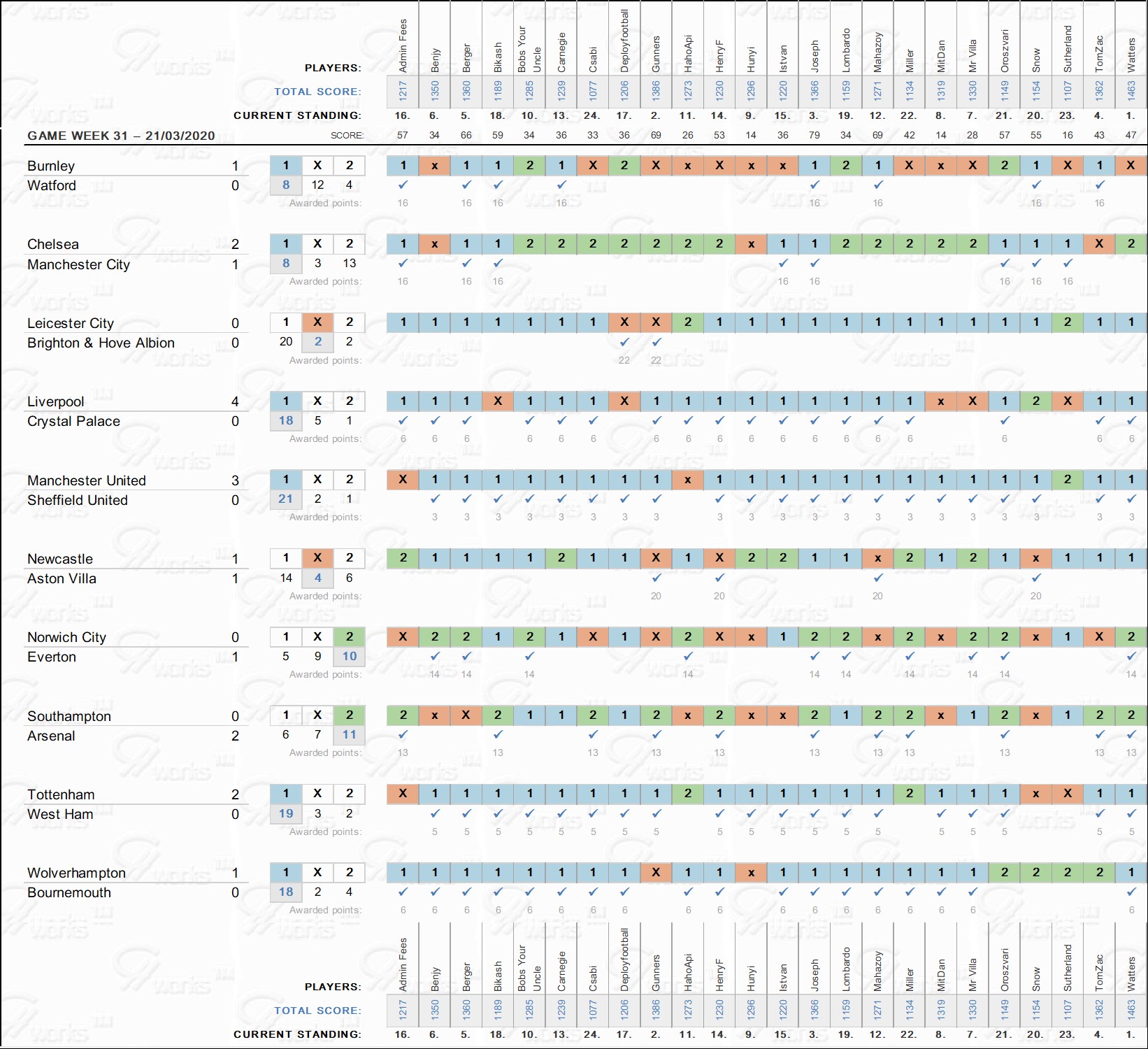Click the Crystal Palace team name
Image resolution: width=1148 pixels, height=1049 pixels.
pyautogui.click(x=73, y=421)
